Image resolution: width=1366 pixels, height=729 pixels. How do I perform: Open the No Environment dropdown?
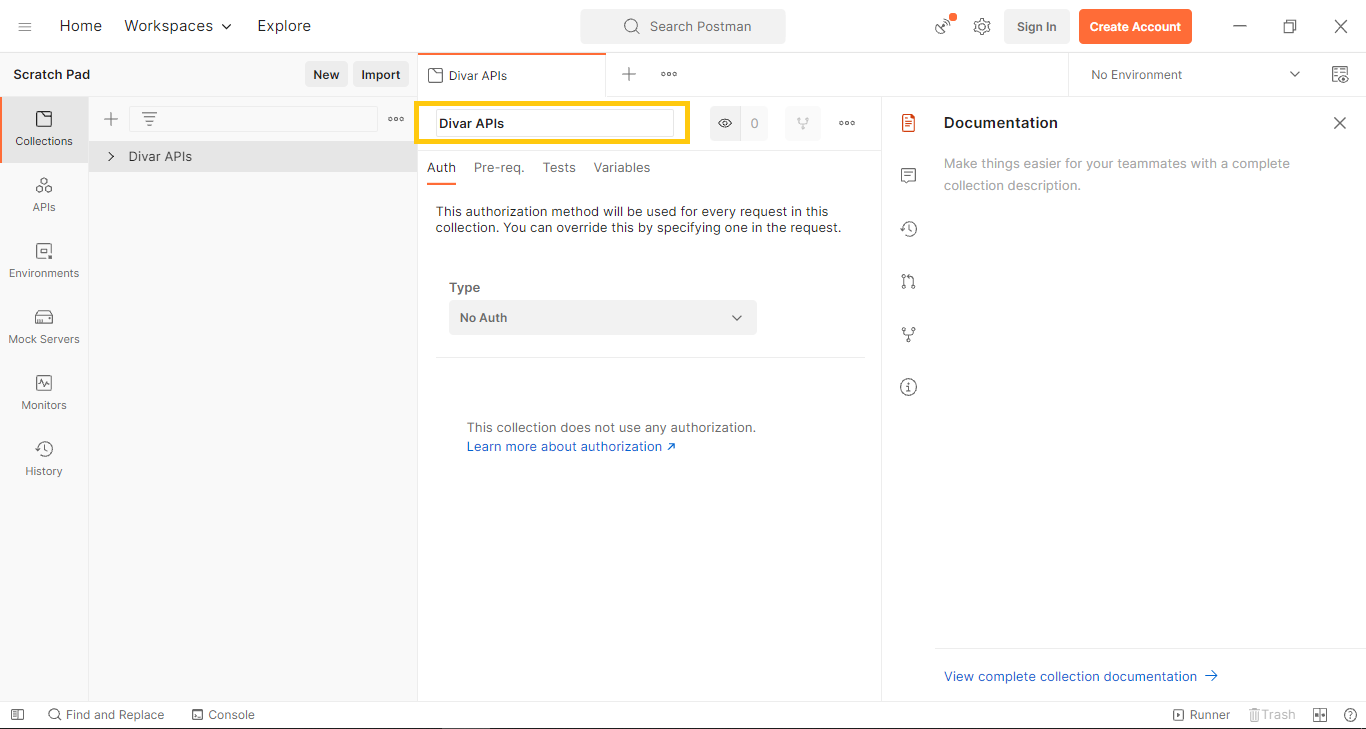pyautogui.click(x=1196, y=75)
